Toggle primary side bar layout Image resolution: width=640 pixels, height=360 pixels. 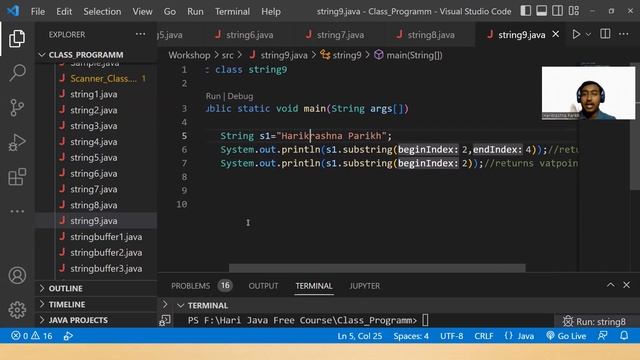coord(526,11)
